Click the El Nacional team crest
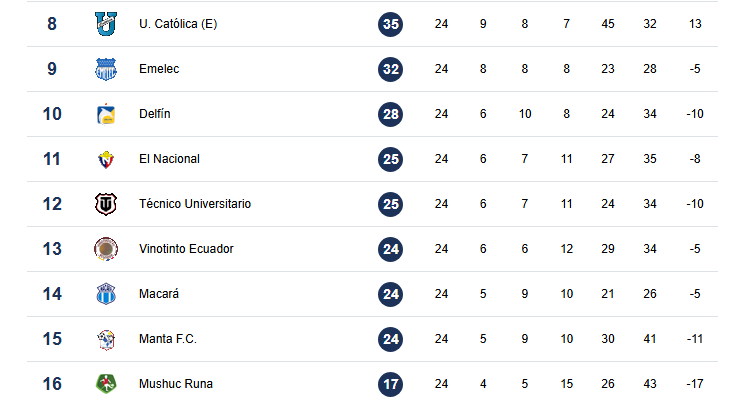The image size is (730, 412). tap(105, 159)
